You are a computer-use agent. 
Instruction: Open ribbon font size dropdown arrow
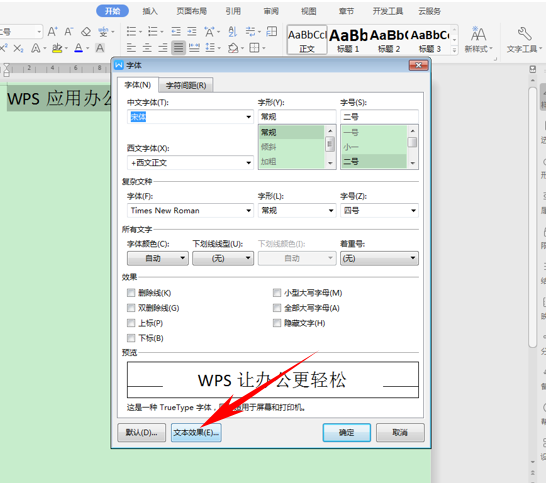tap(39, 32)
